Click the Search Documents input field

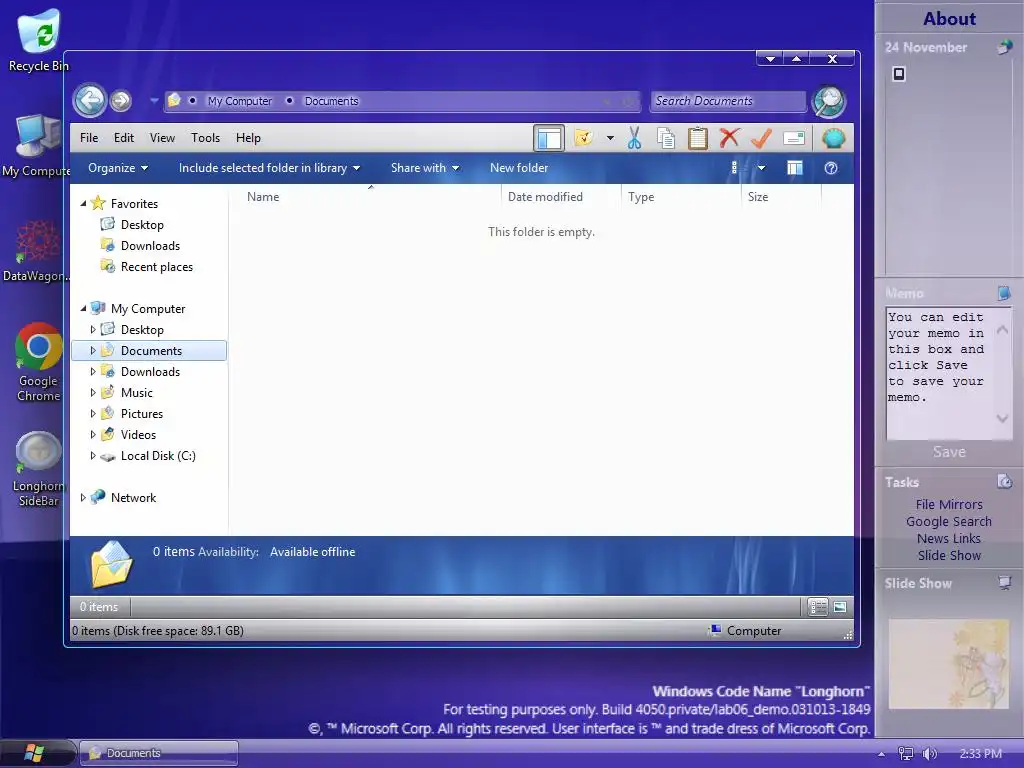728,101
